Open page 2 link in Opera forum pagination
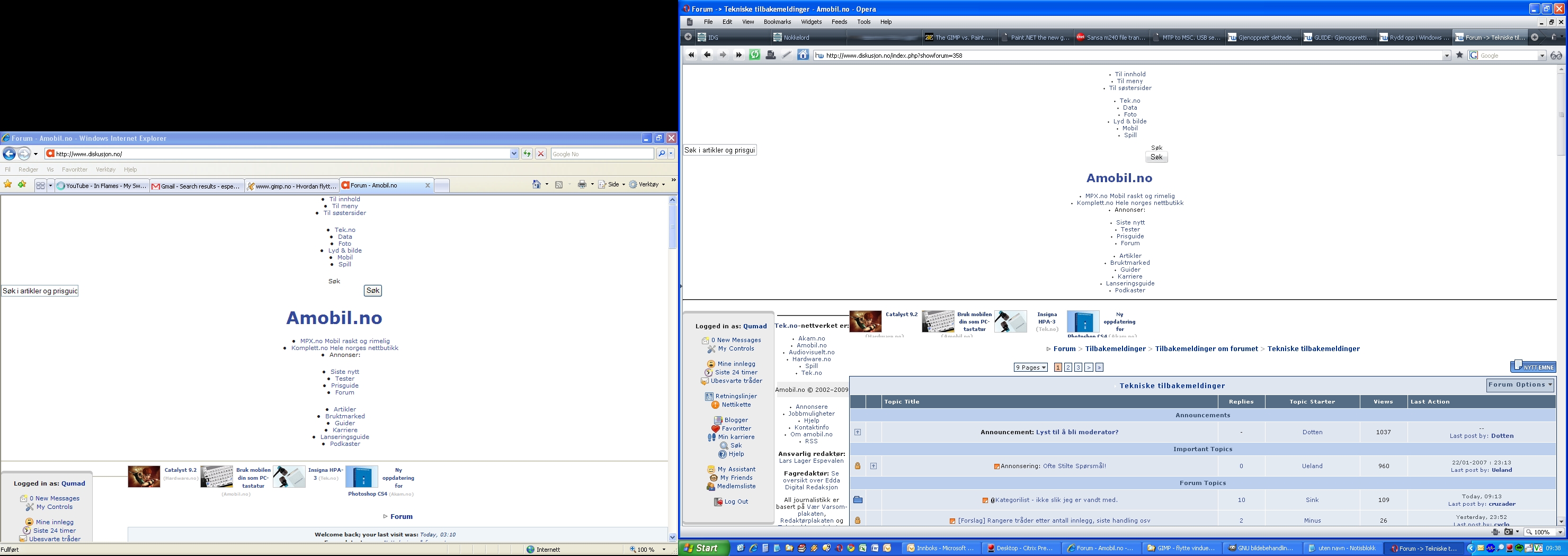The image size is (1568, 556). (x=1068, y=367)
